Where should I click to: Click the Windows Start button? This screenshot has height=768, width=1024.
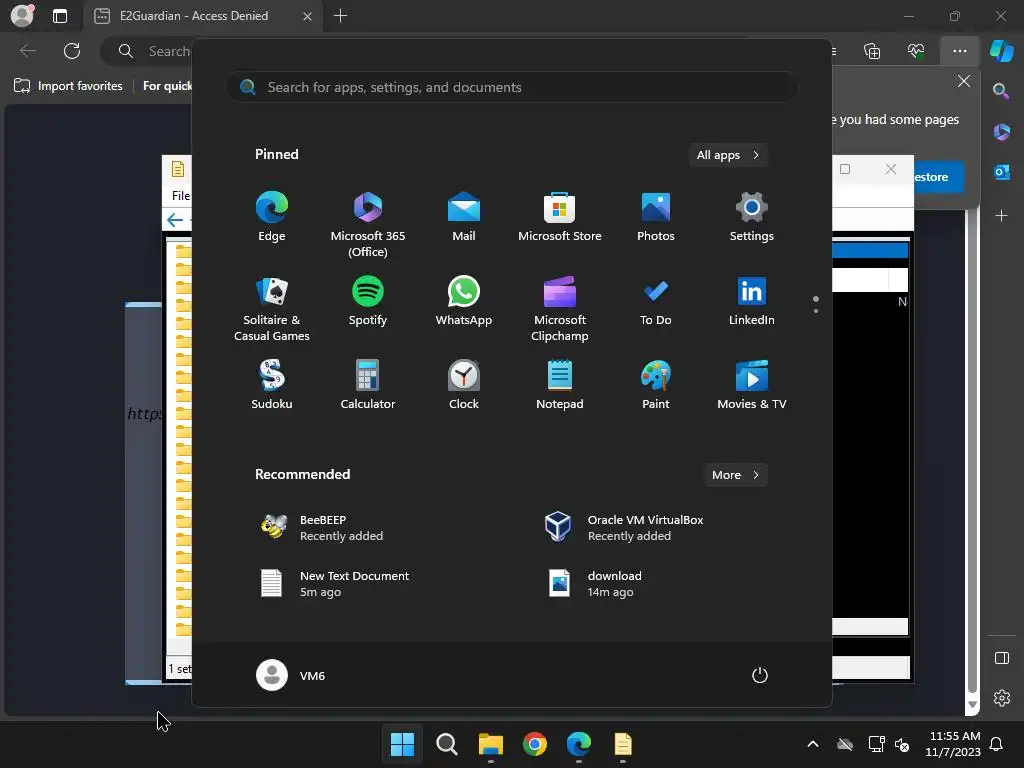coord(402,744)
